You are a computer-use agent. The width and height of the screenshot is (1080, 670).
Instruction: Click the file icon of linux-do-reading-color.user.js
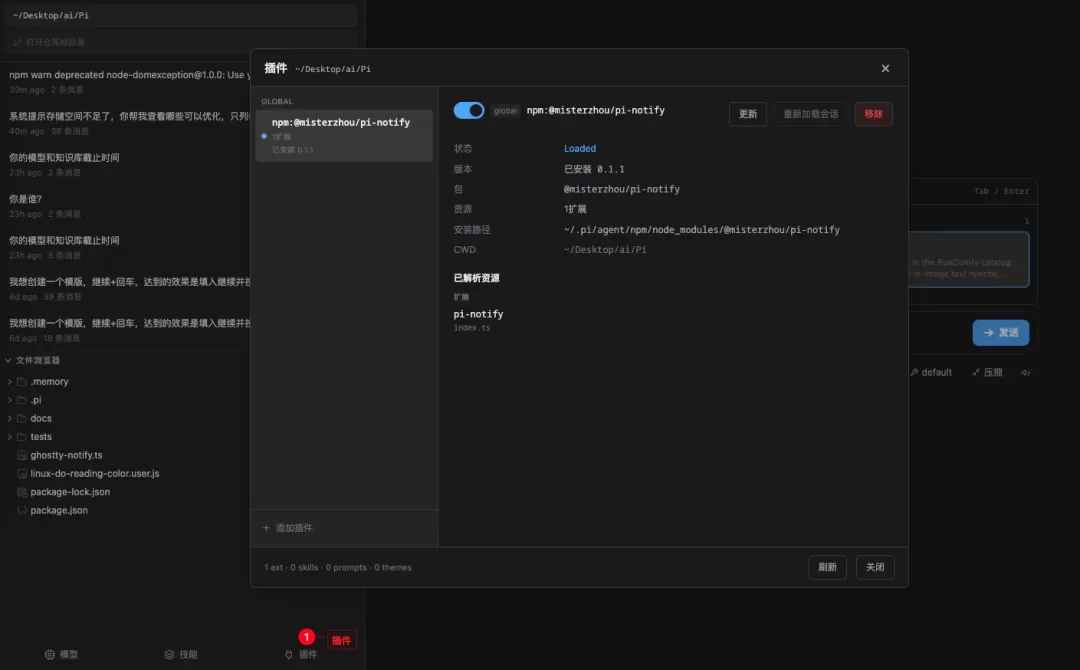[22, 474]
